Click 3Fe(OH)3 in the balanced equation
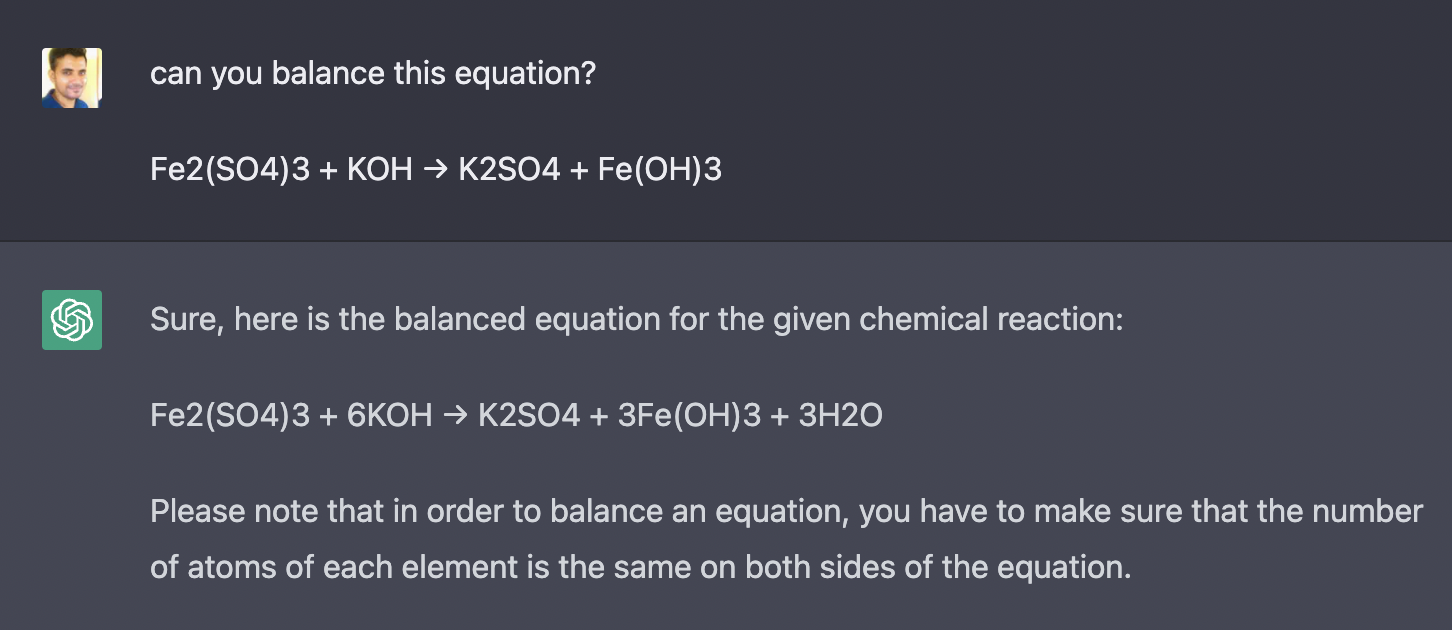 (x=689, y=416)
